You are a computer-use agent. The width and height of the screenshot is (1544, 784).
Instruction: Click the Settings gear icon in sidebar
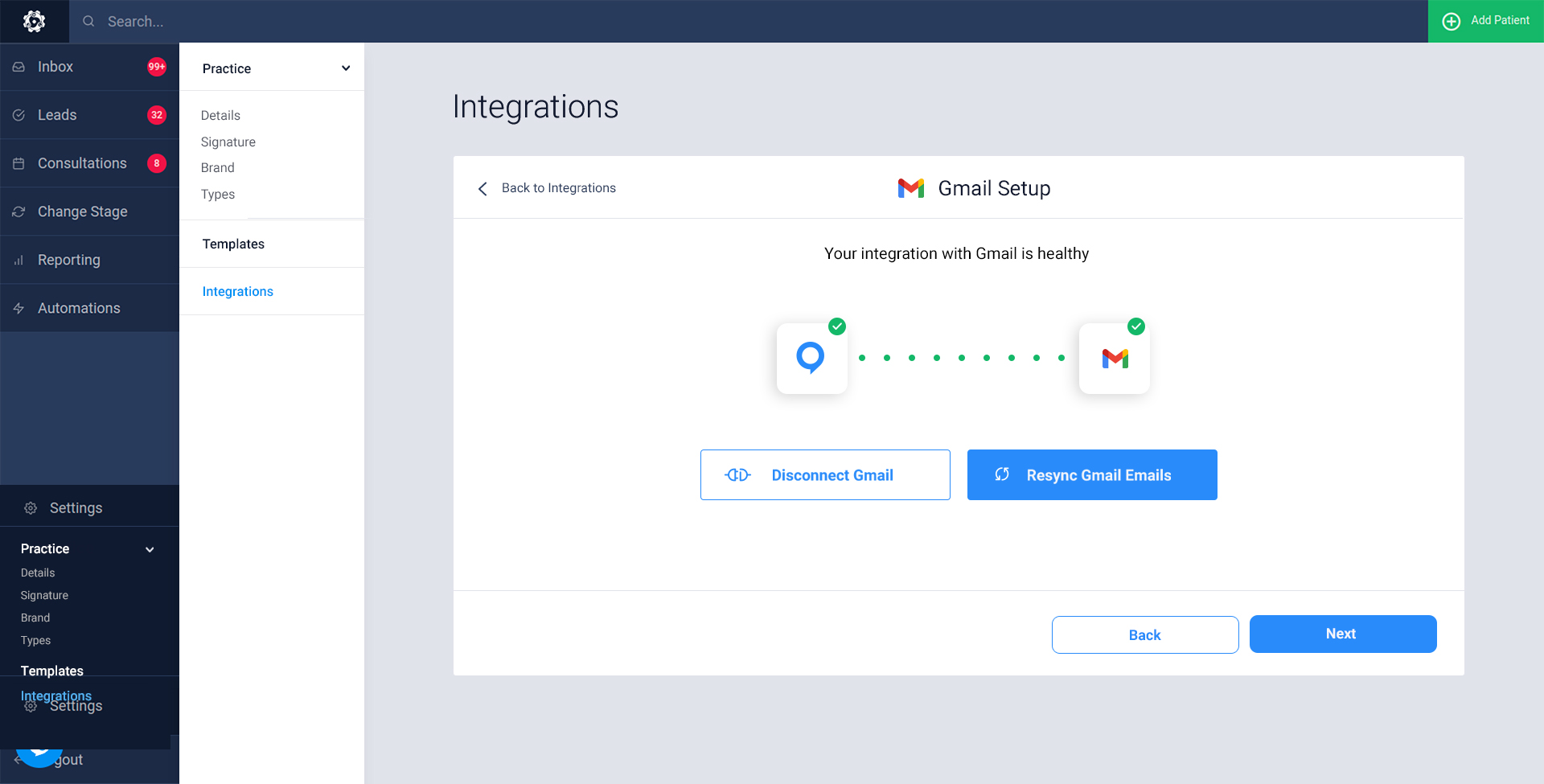(x=31, y=508)
